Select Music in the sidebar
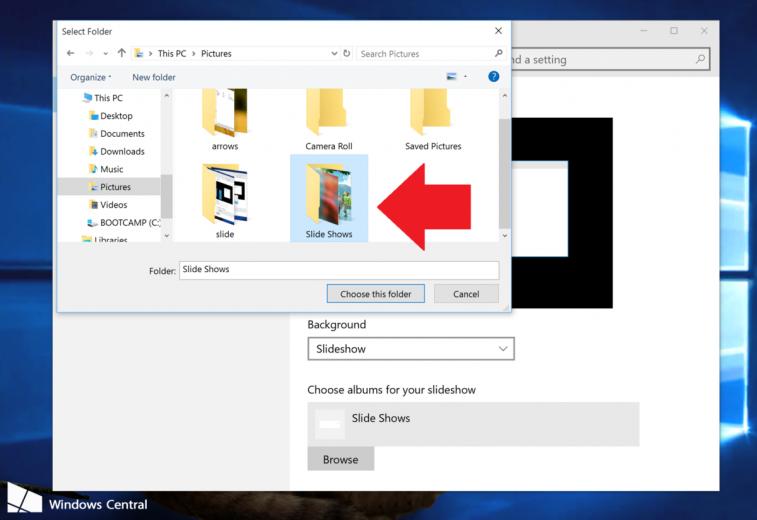 (106, 169)
